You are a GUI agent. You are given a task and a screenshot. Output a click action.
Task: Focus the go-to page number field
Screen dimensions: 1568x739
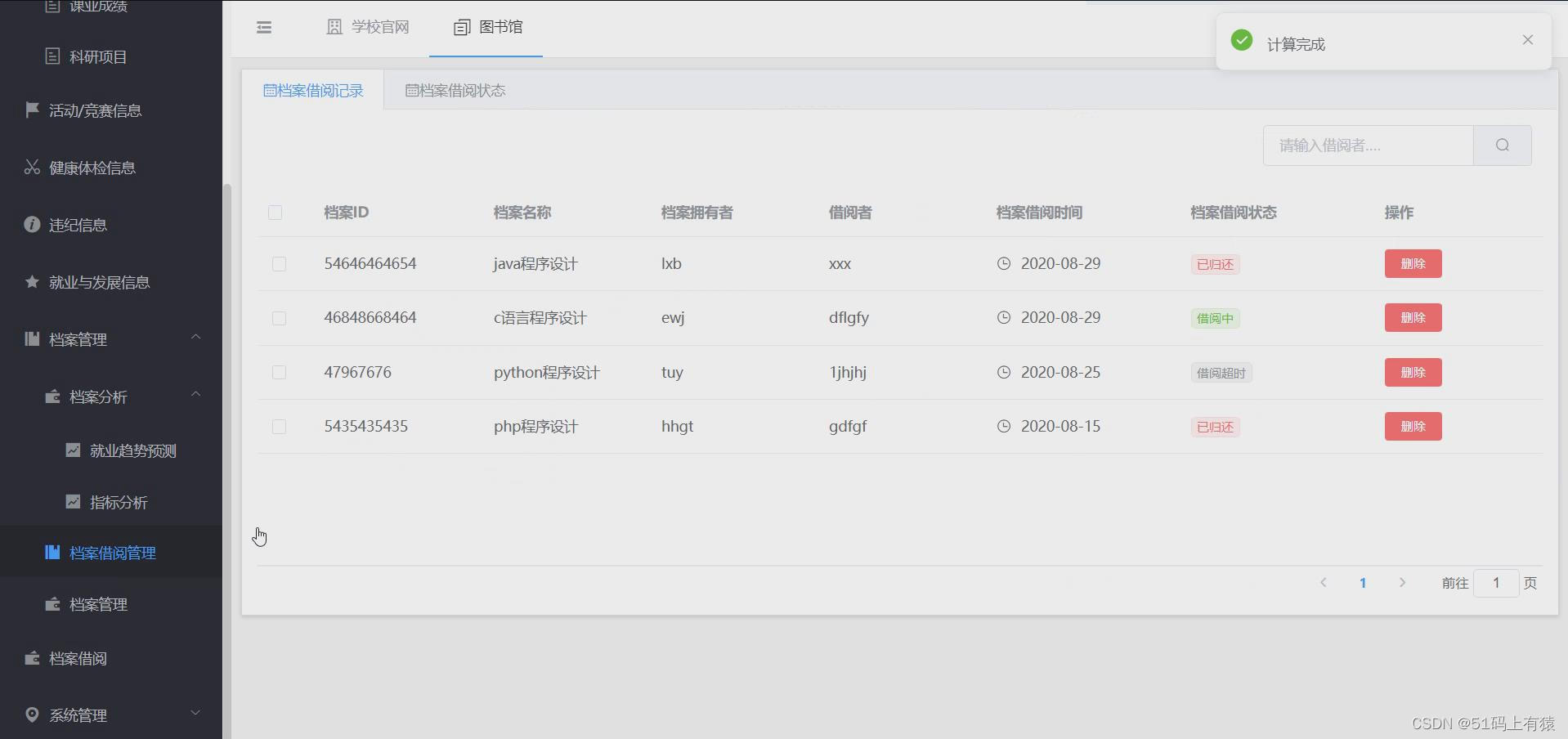(1496, 583)
